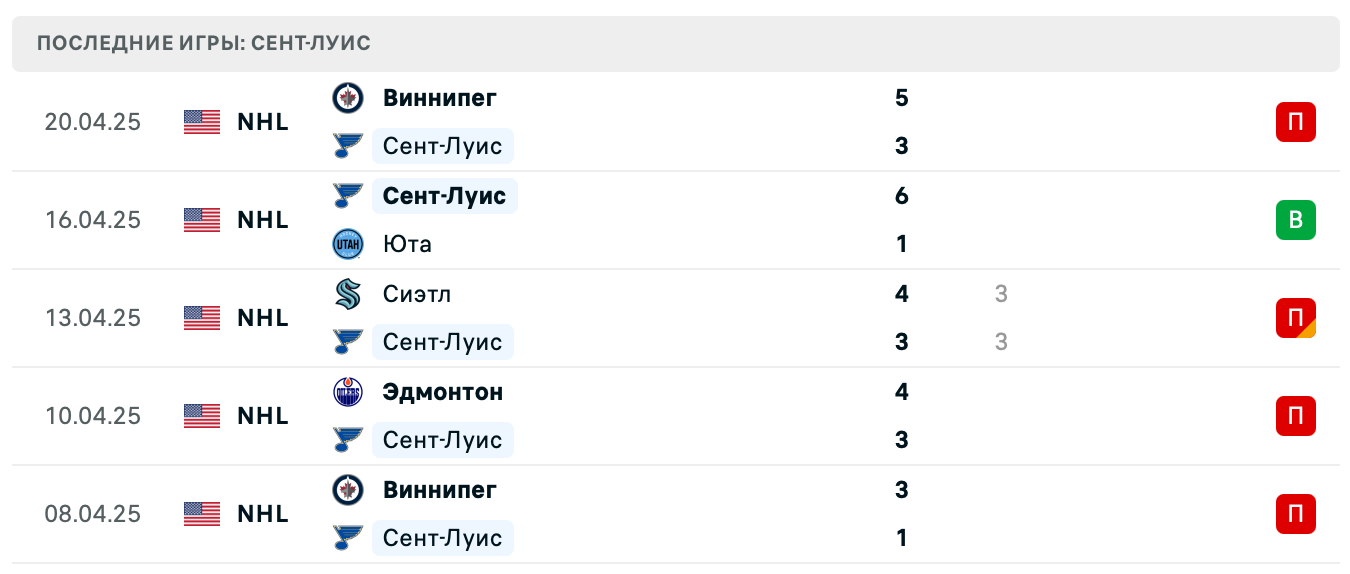The height and width of the screenshot is (574, 1350).
Task: Open the Юта team link
Action: click(407, 244)
